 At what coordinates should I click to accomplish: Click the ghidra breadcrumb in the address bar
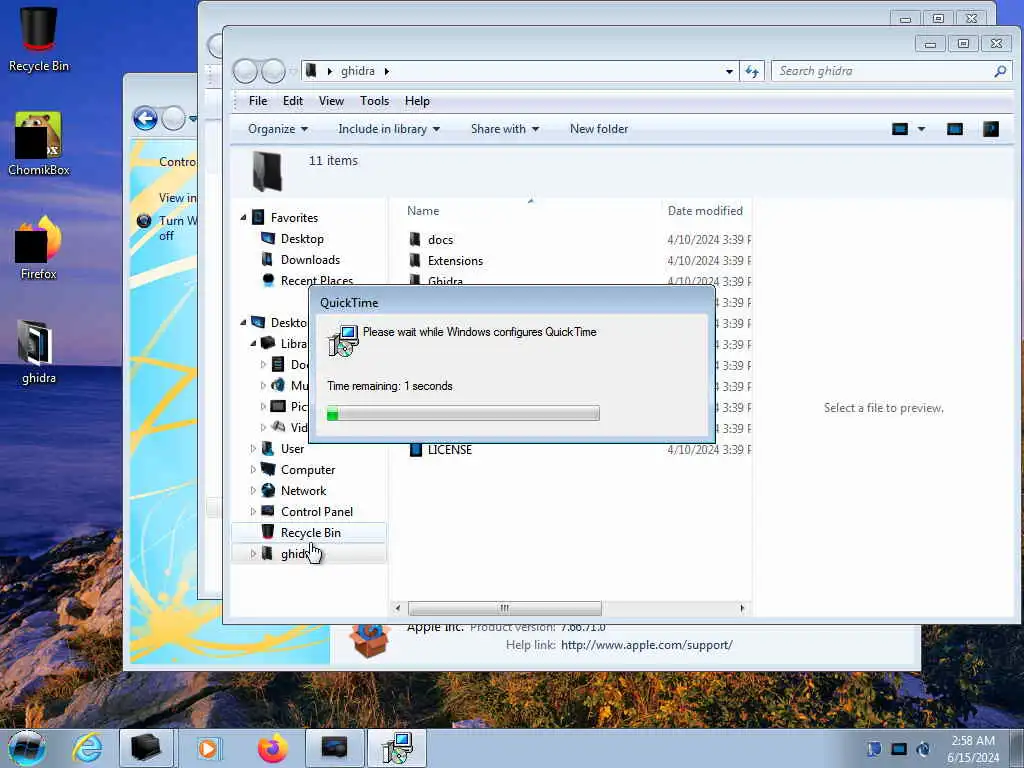click(x=358, y=71)
